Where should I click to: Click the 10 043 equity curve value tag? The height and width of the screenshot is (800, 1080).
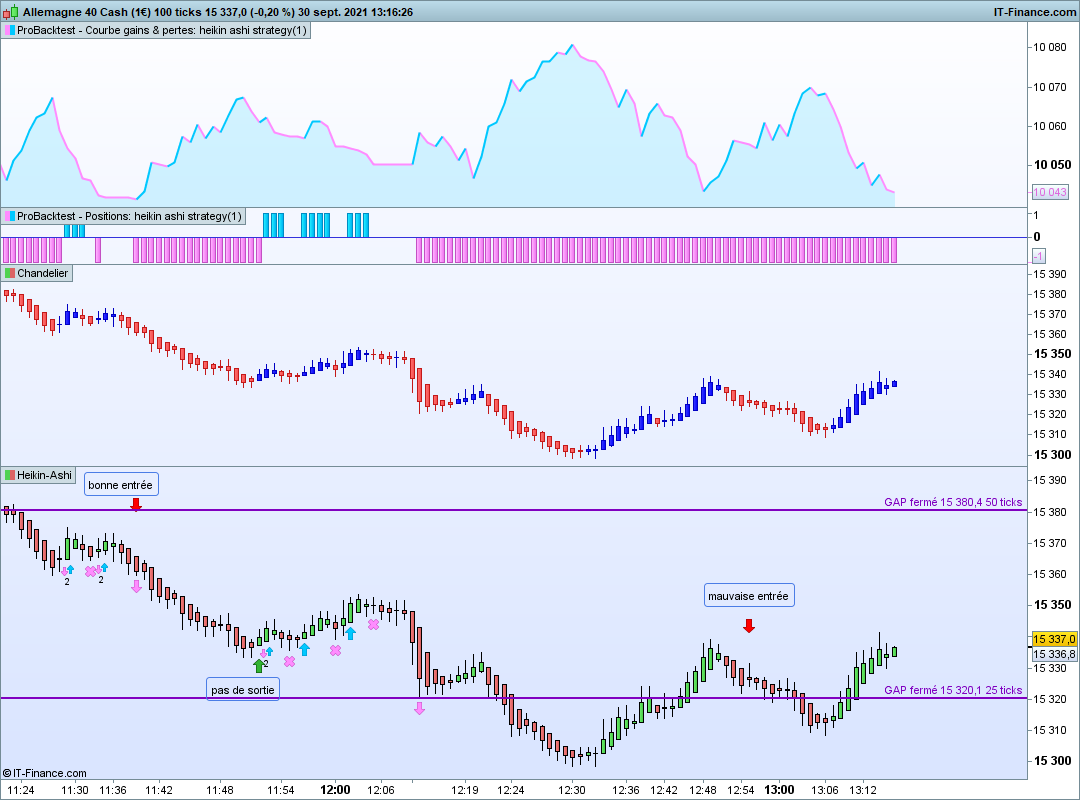point(1050,192)
